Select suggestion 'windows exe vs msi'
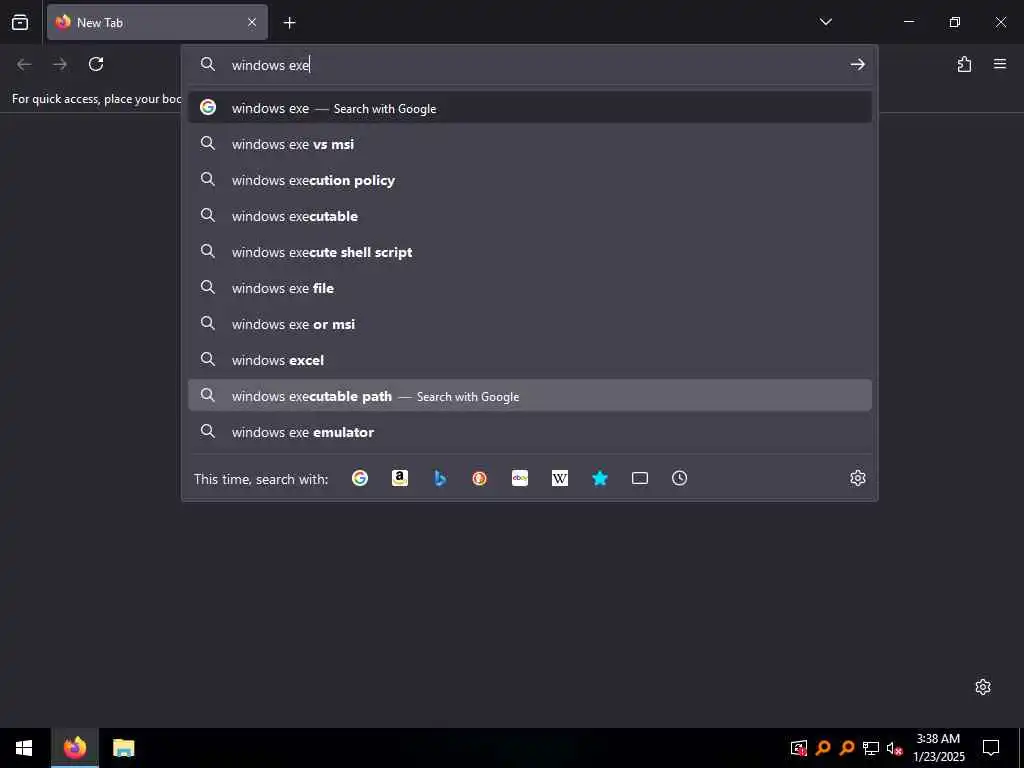 530,144
